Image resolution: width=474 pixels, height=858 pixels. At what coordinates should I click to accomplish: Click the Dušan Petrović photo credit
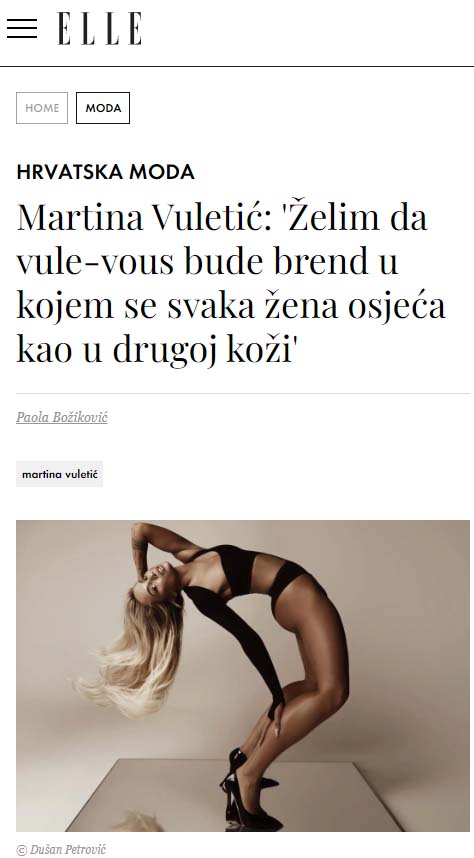tap(68, 850)
